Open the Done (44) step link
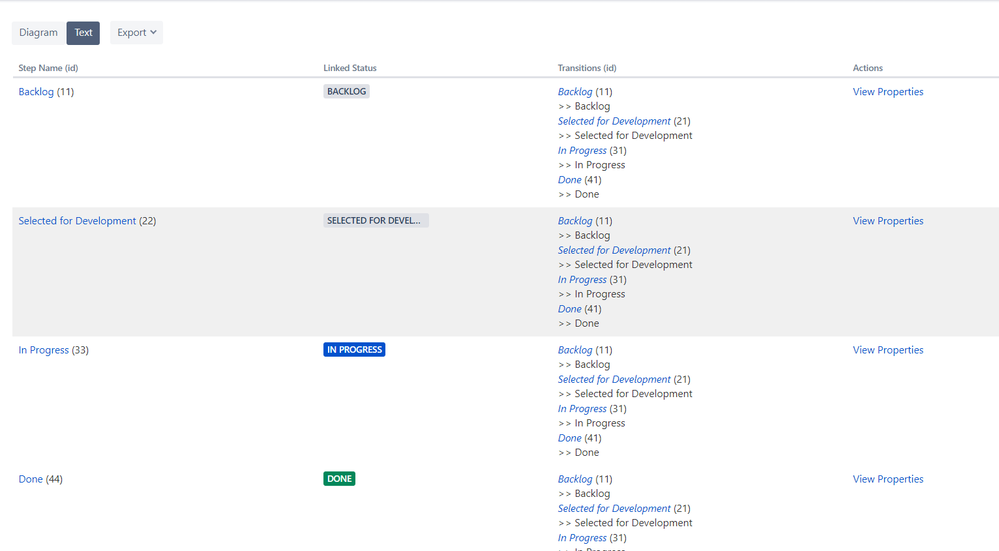The width and height of the screenshot is (999, 551). coord(31,479)
